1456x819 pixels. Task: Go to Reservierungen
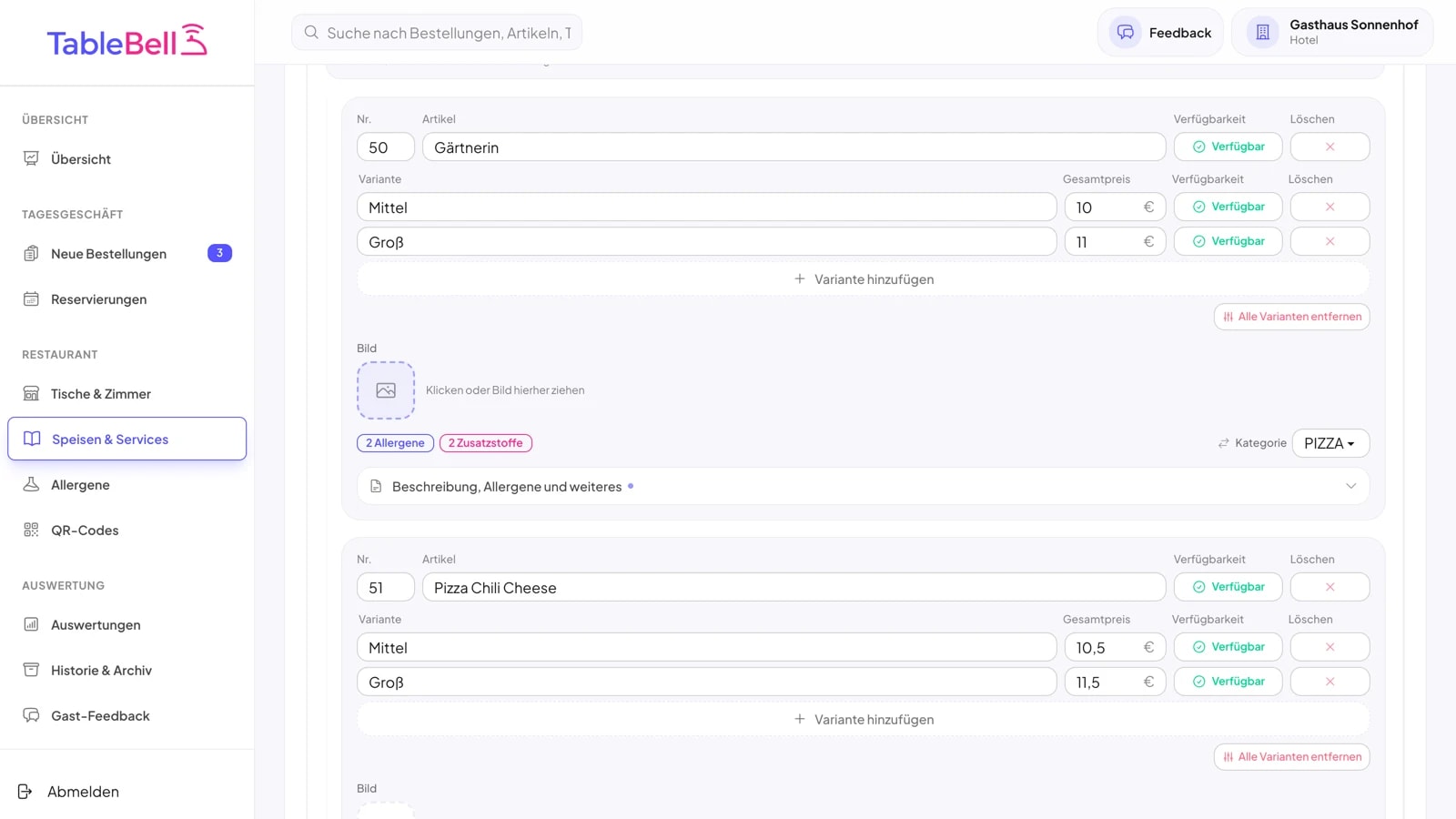pyautogui.click(x=126, y=299)
